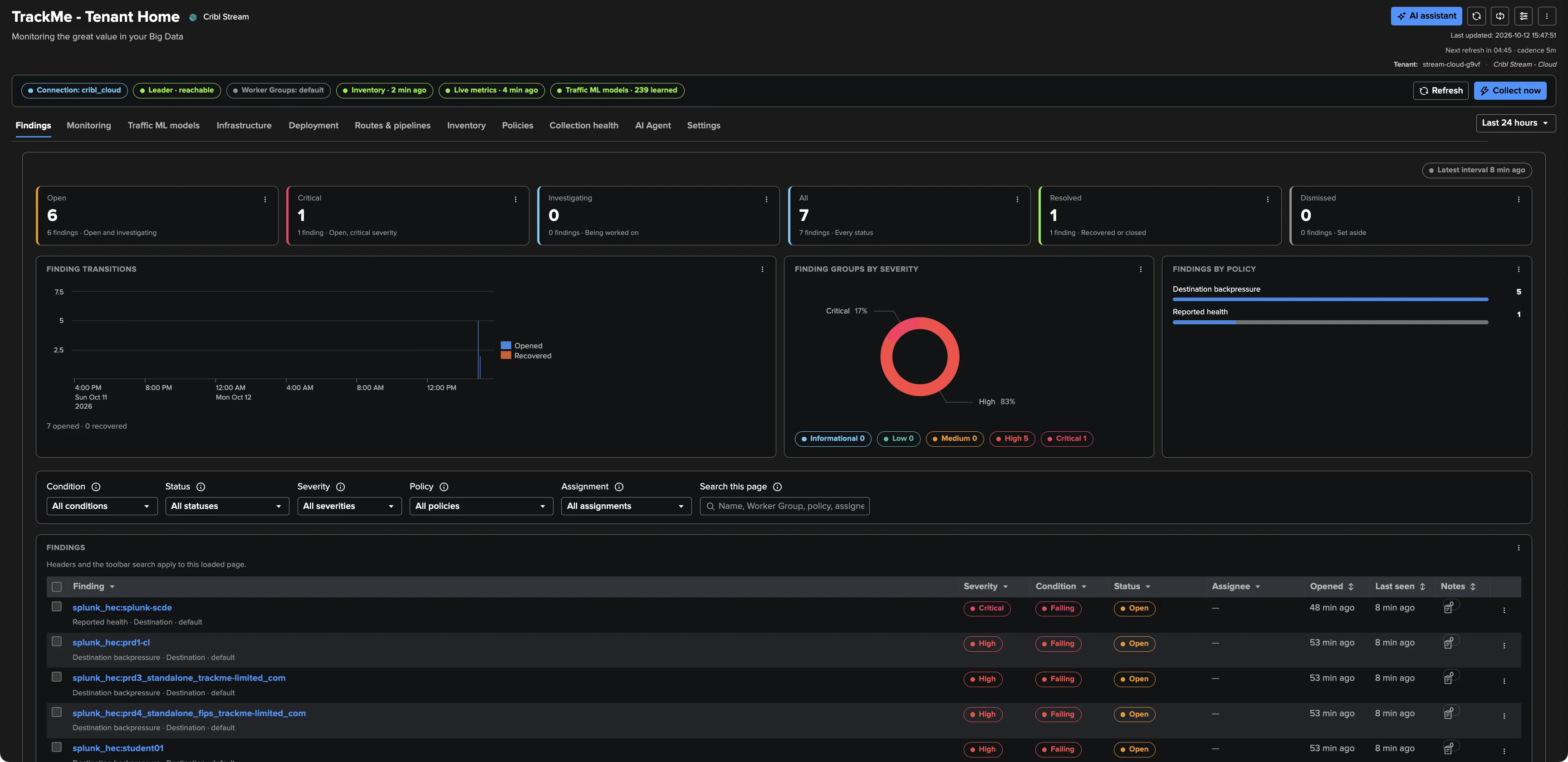Open Finding Transitions panel menu
The image size is (1568, 762).
762,269
